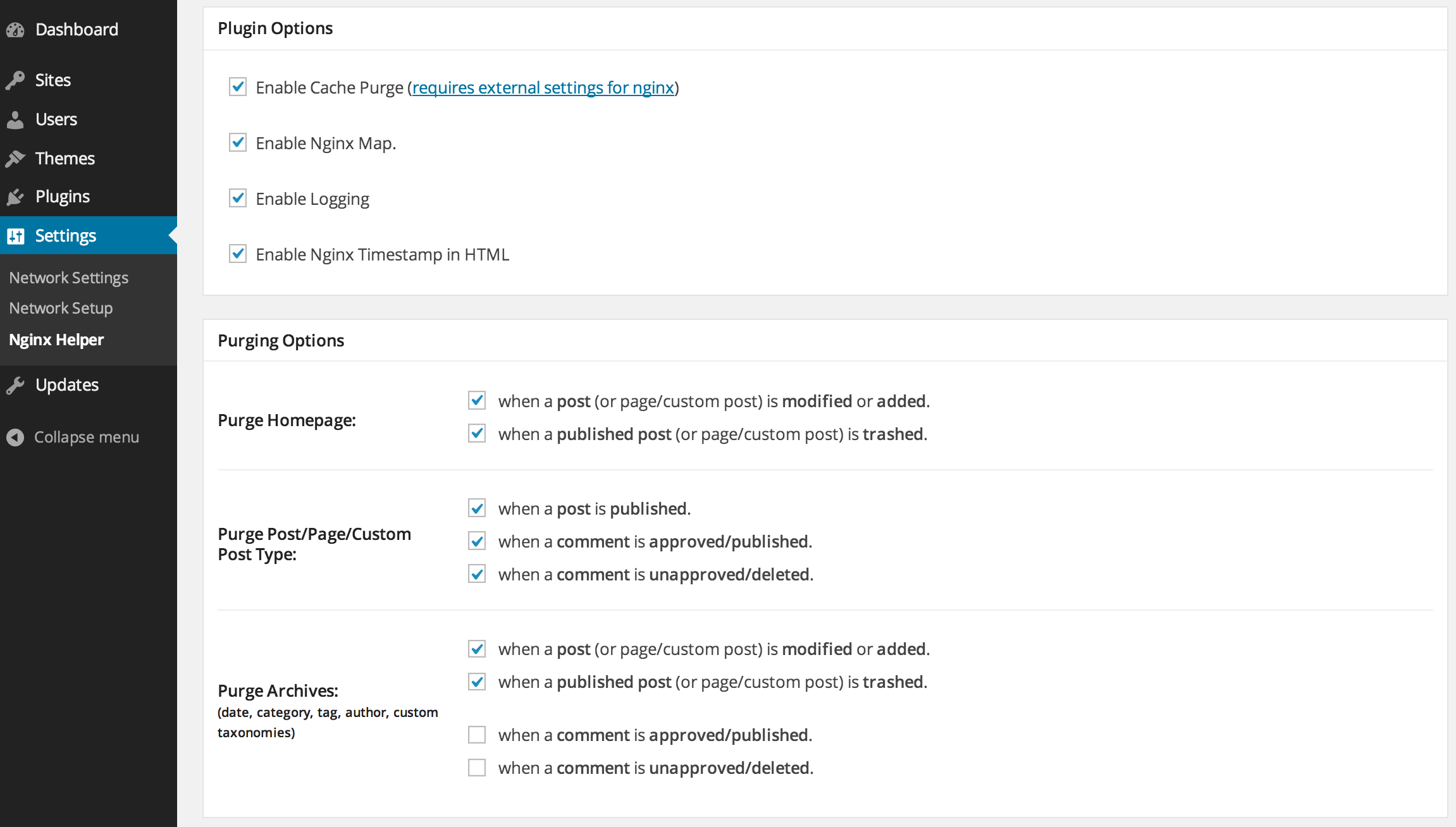Viewport: 1456px width, 827px height.
Task: Click the Users icon in sidebar
Action: coord(16,118)
